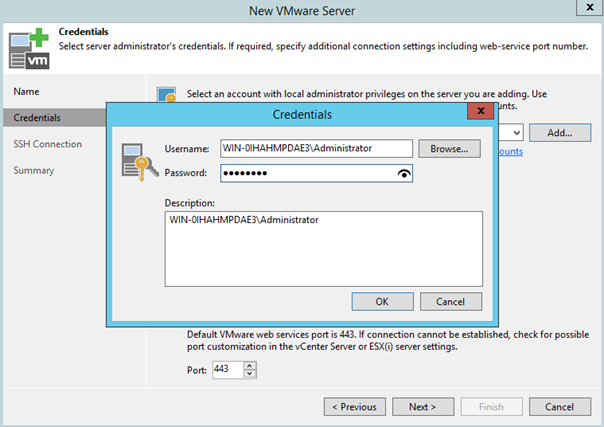This screenshot has width=604, height=427.
Task: Click into the Username field
Action: pos(316,149)
